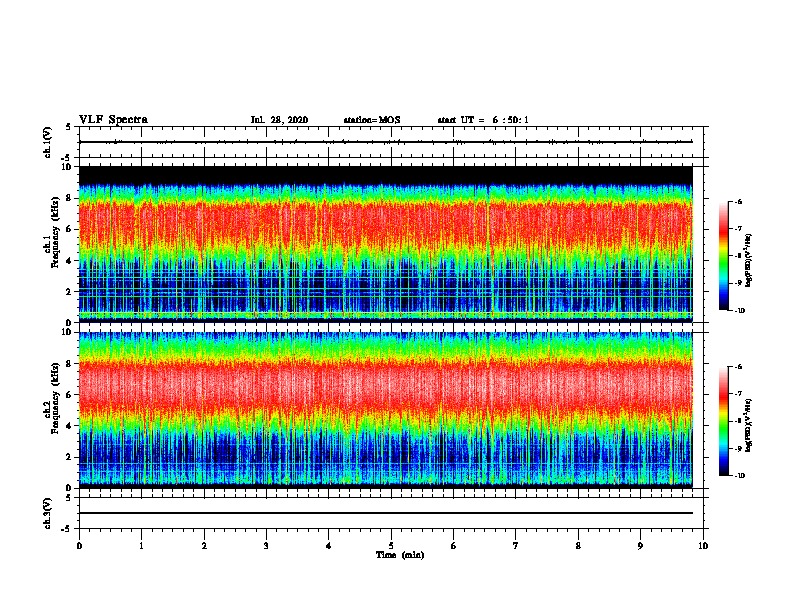Viewport: 792px width, 612px height.
Task: Click the ch.1 spectrogram plot area
Action: click(x=386, y=244)
